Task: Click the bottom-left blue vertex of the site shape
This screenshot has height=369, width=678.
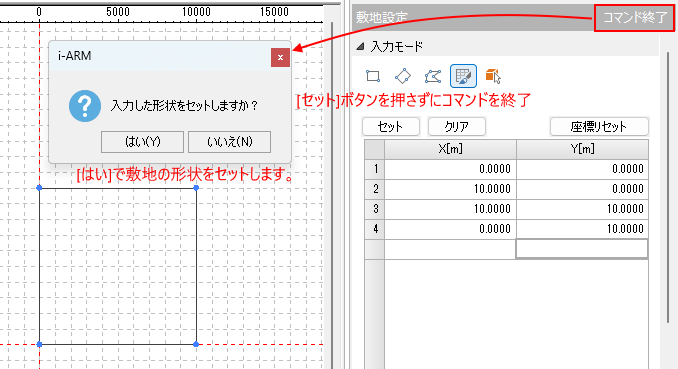Action: tap(39, 344)
